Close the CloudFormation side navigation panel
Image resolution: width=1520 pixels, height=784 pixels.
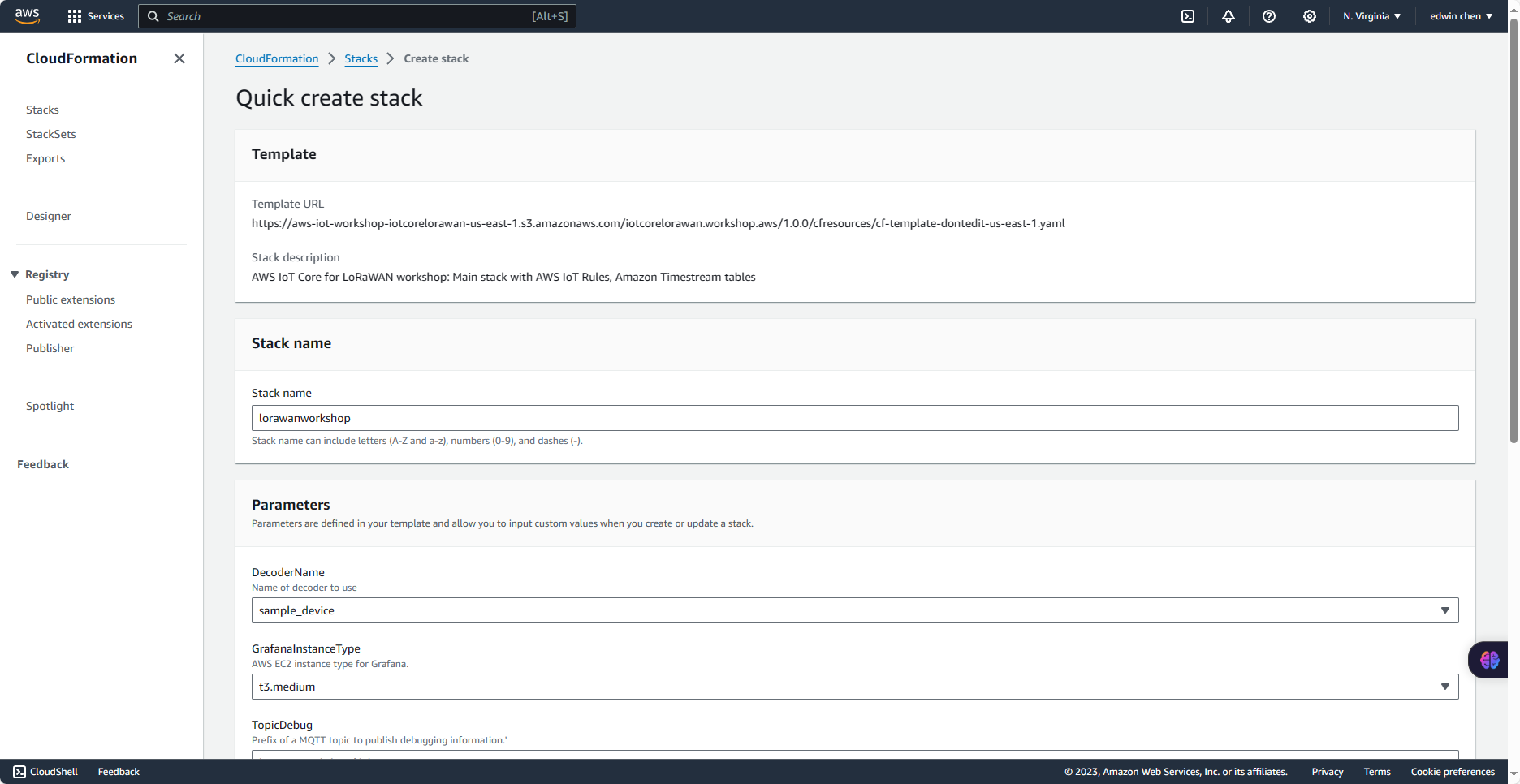pyautogui.click(x=179, y=58)
